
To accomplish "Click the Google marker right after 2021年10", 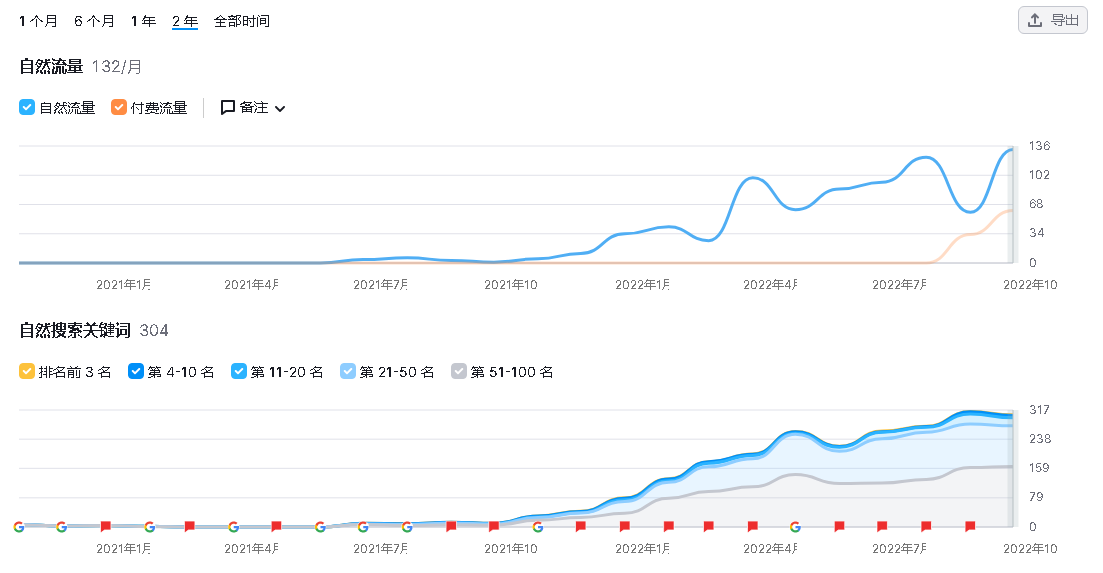I will click(537, 526).
